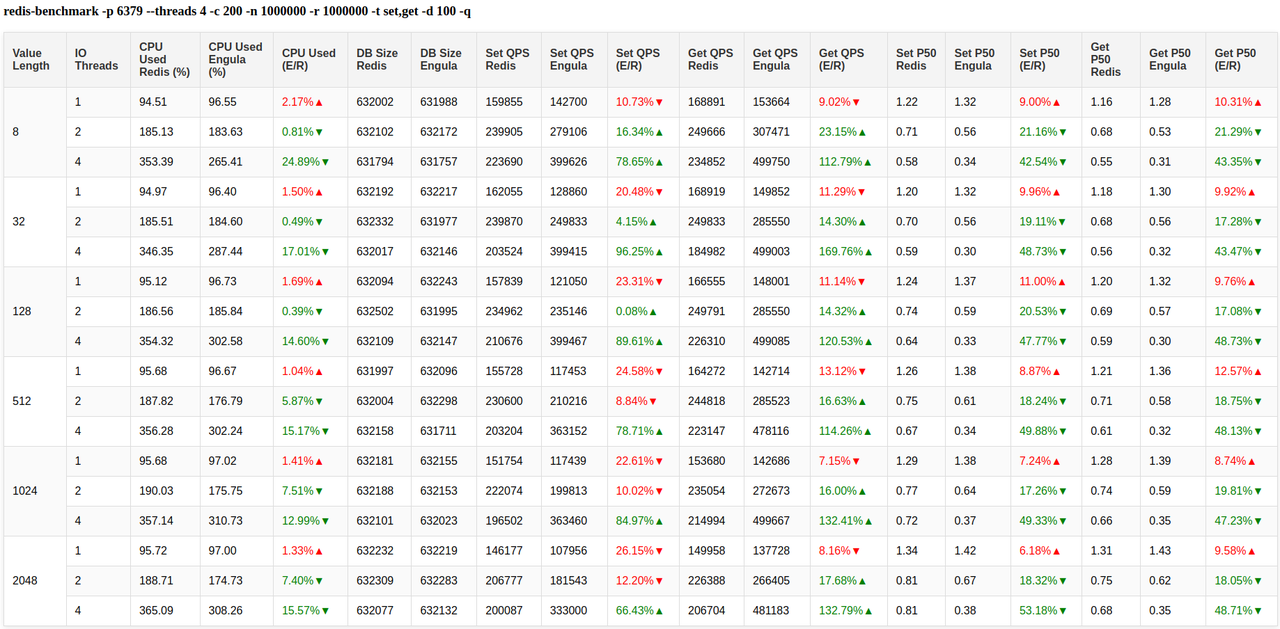Click the green up arrow beside 0.08%

pos(653,312)
